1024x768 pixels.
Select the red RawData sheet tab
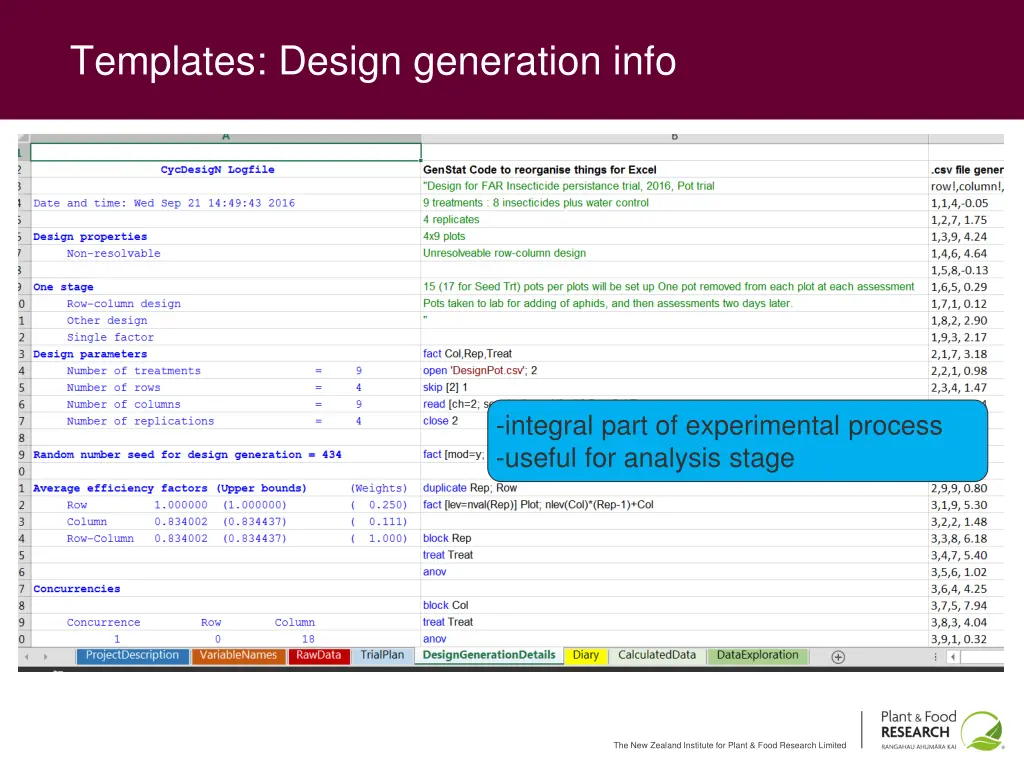[x=318, y=656]
